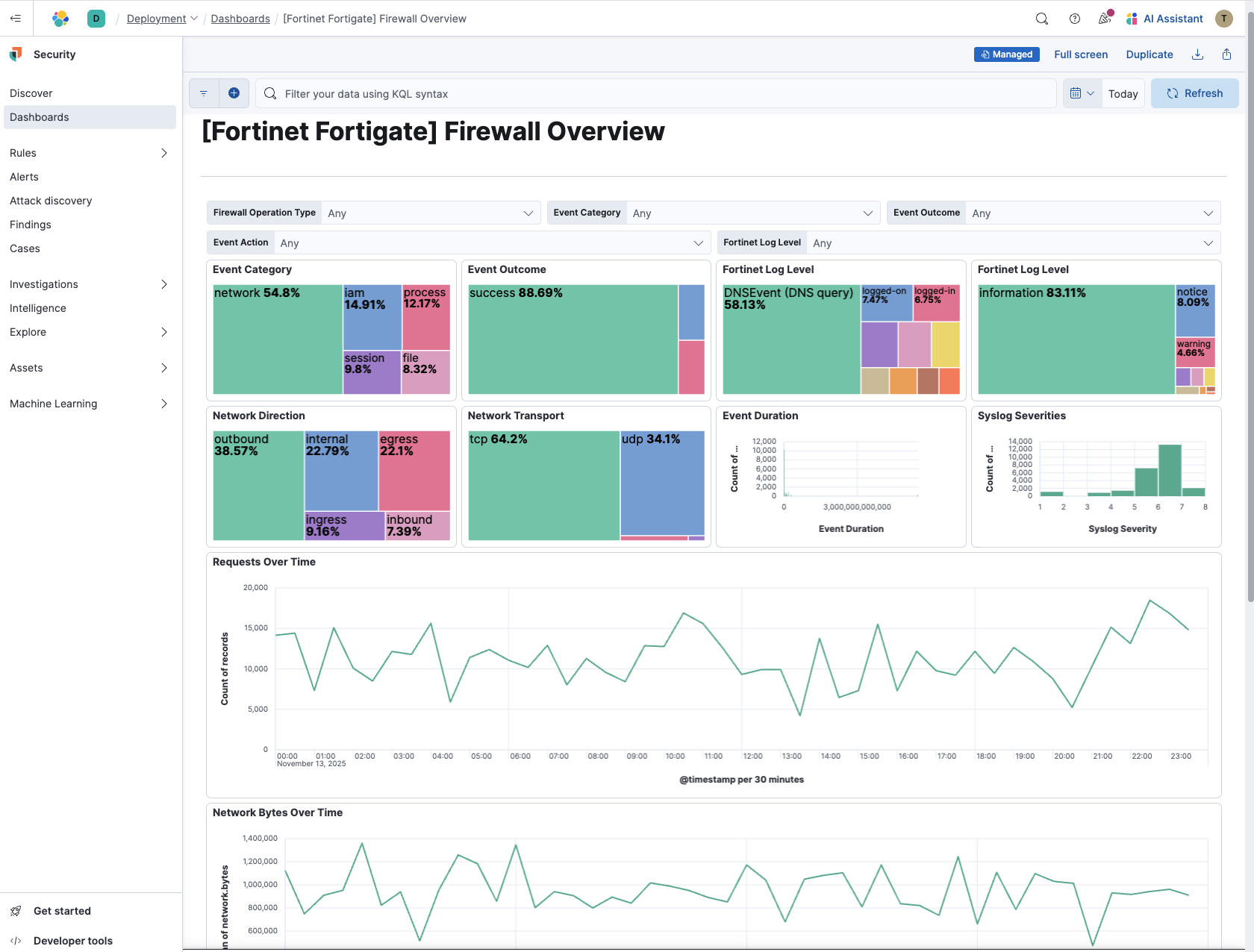
Task: Click the share dashboard icon
Action: point(1226,54)
